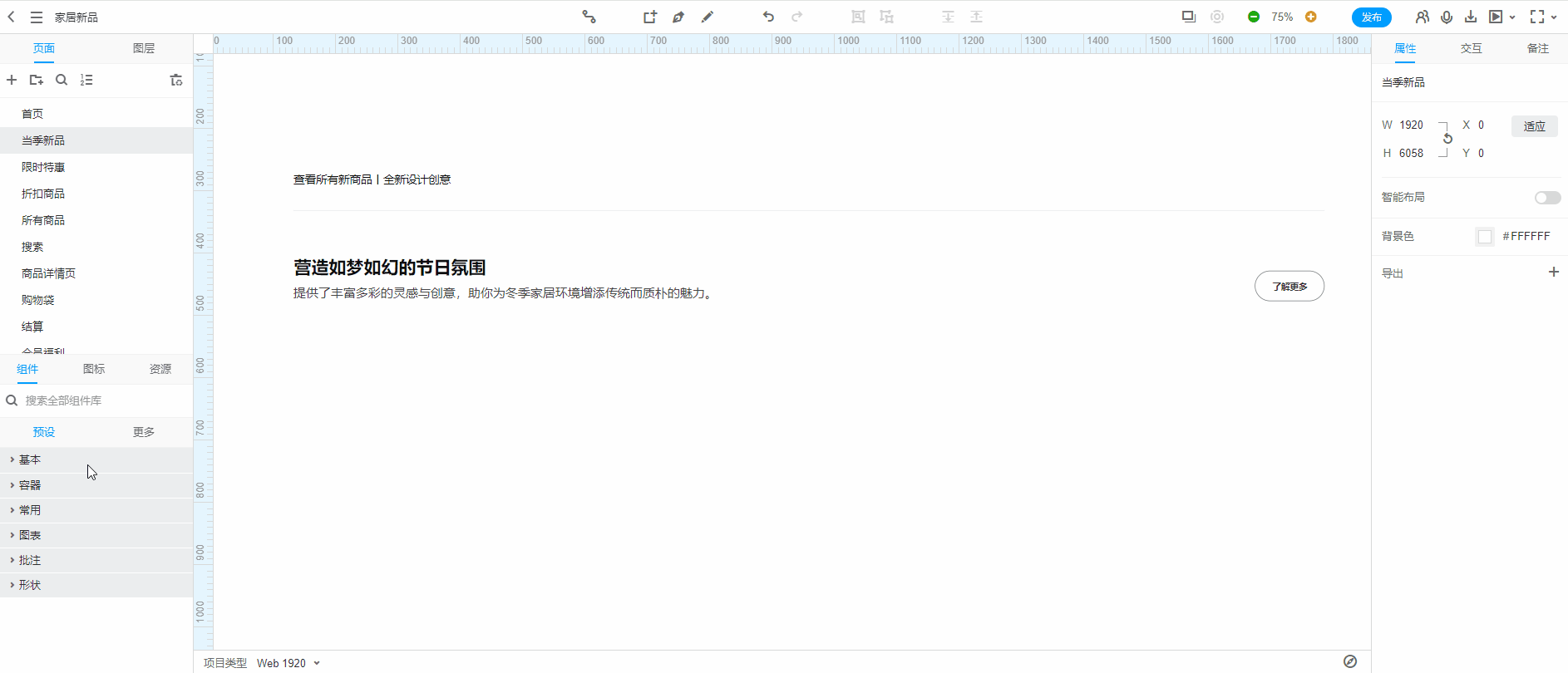1568x673 pixels.
Task: Click the blue 发布 button
Action: coord(1371,17)
